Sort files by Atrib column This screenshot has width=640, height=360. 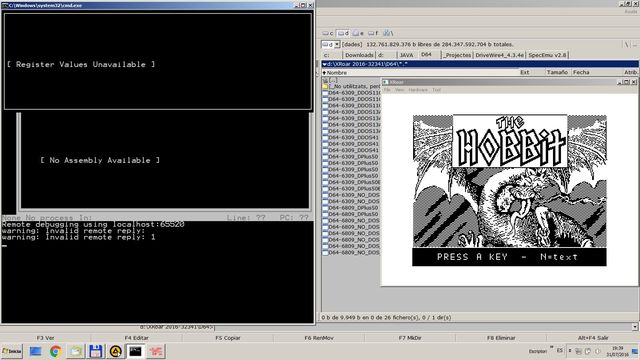pyautogui.click(x=631, y=72)
